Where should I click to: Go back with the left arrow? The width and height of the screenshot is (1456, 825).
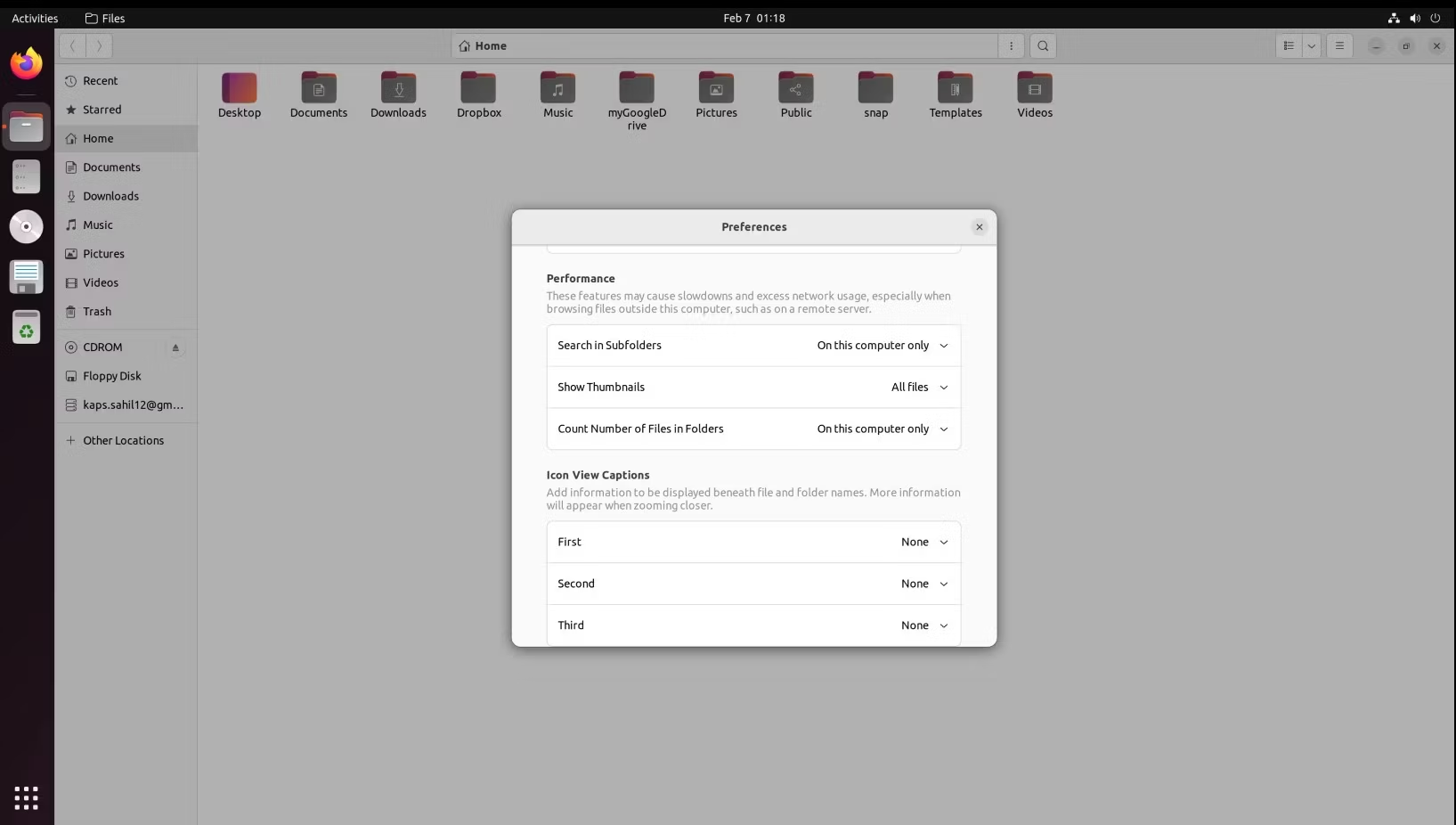(x=72, y=46)
